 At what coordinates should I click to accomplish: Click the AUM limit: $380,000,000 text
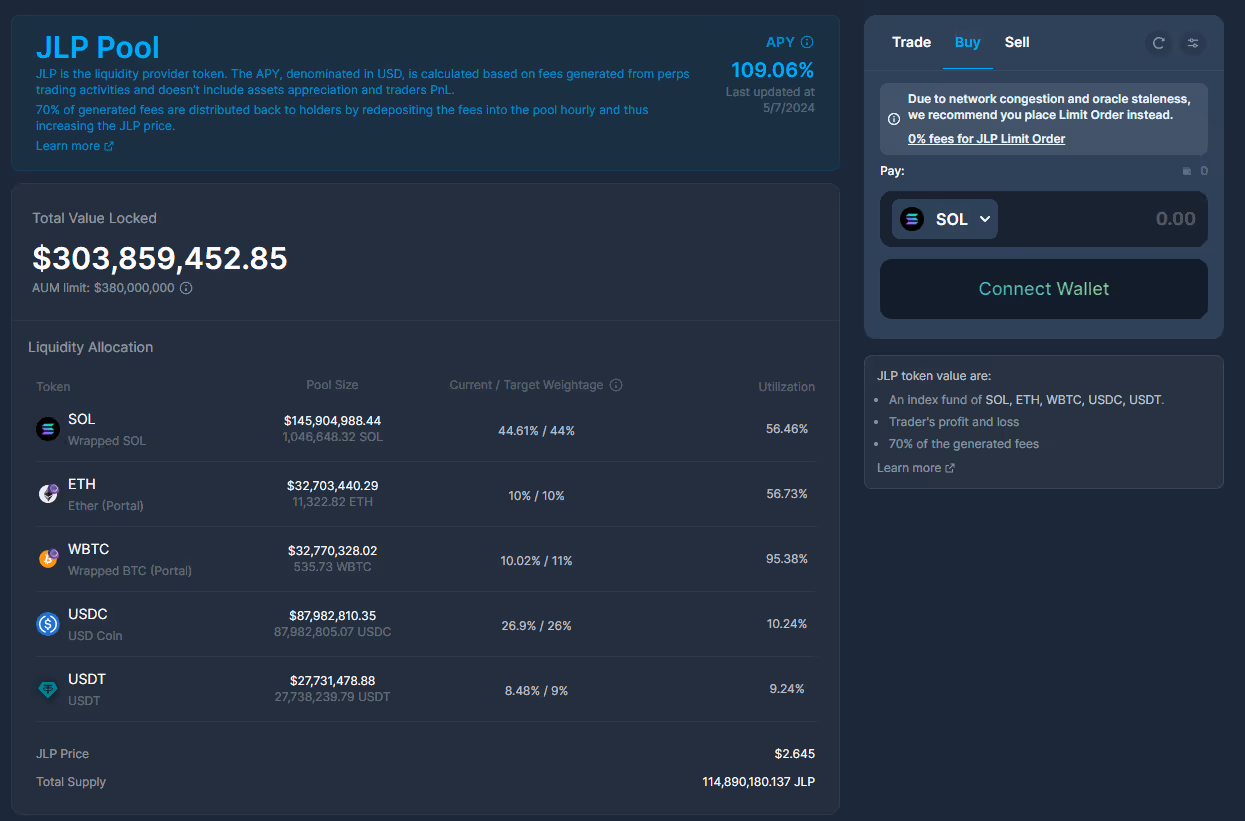103,288
